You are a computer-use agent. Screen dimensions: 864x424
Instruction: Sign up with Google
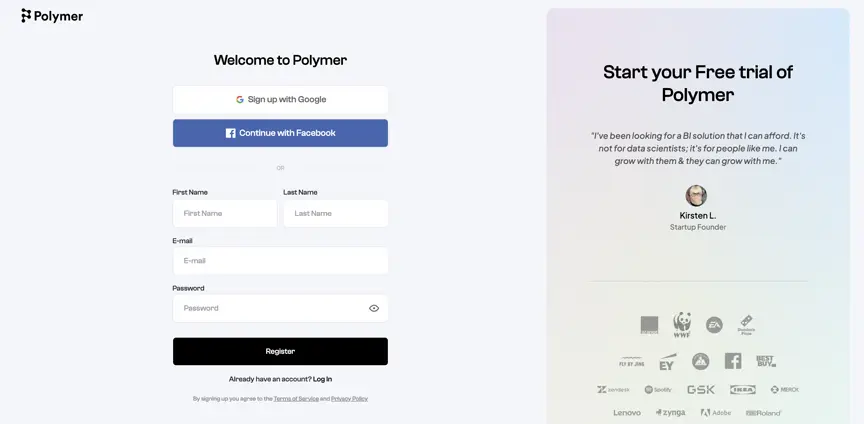280,100
